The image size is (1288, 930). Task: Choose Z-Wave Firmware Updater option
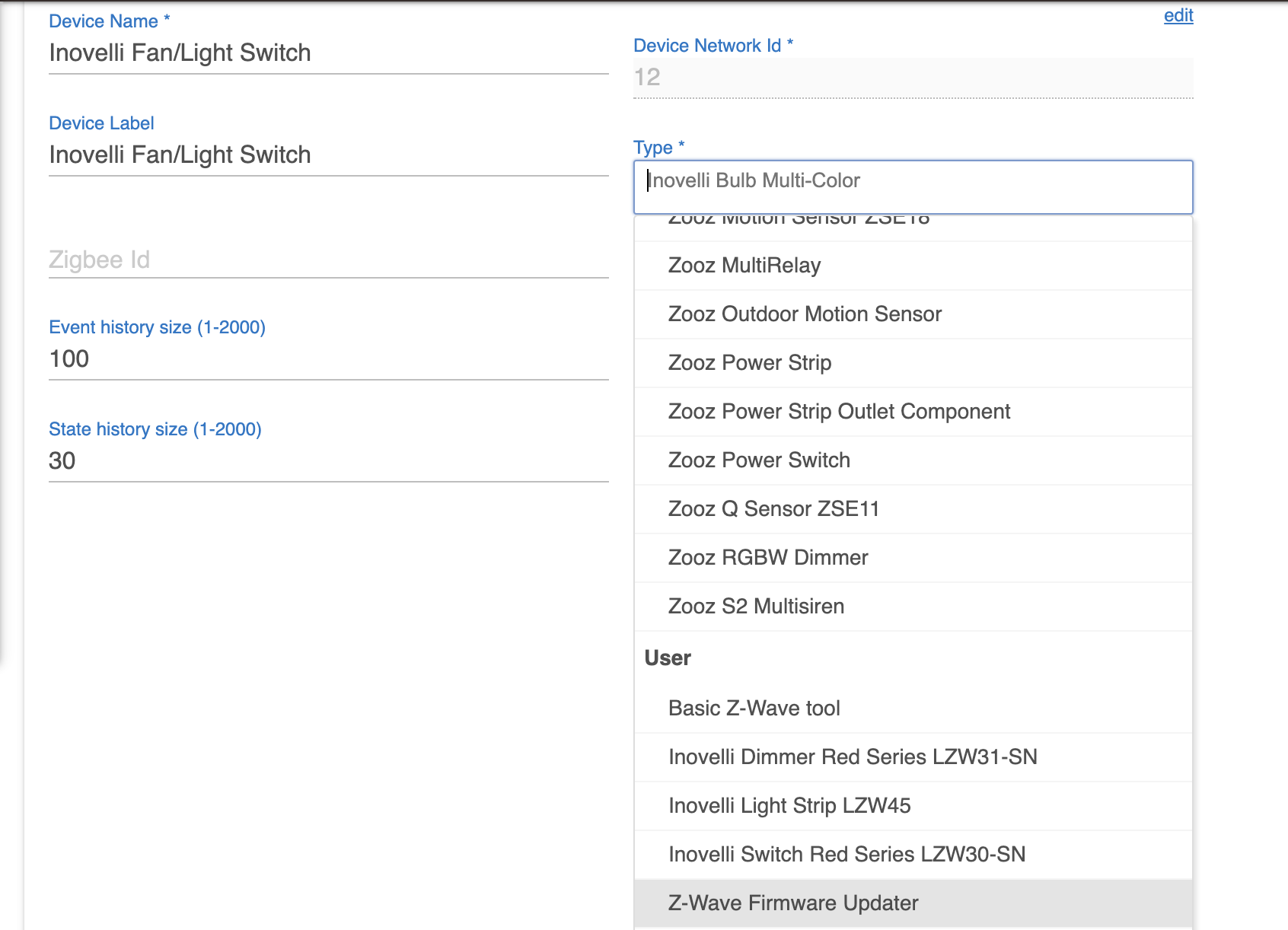coord(793,903)
